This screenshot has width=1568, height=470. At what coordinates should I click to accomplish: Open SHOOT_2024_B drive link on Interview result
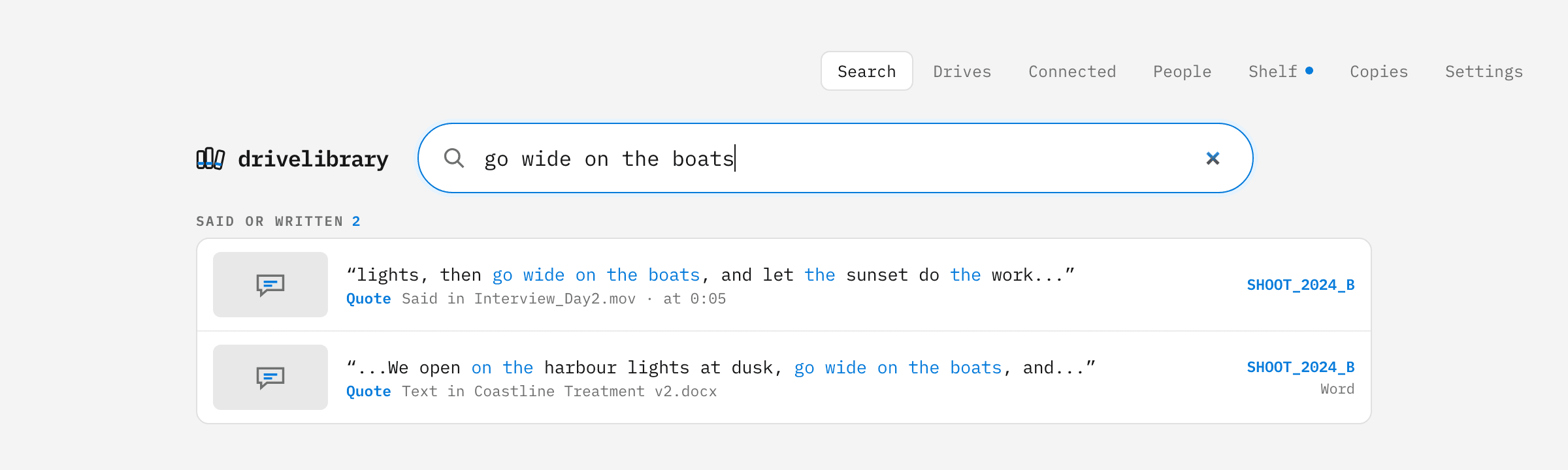coord(1301,285)
